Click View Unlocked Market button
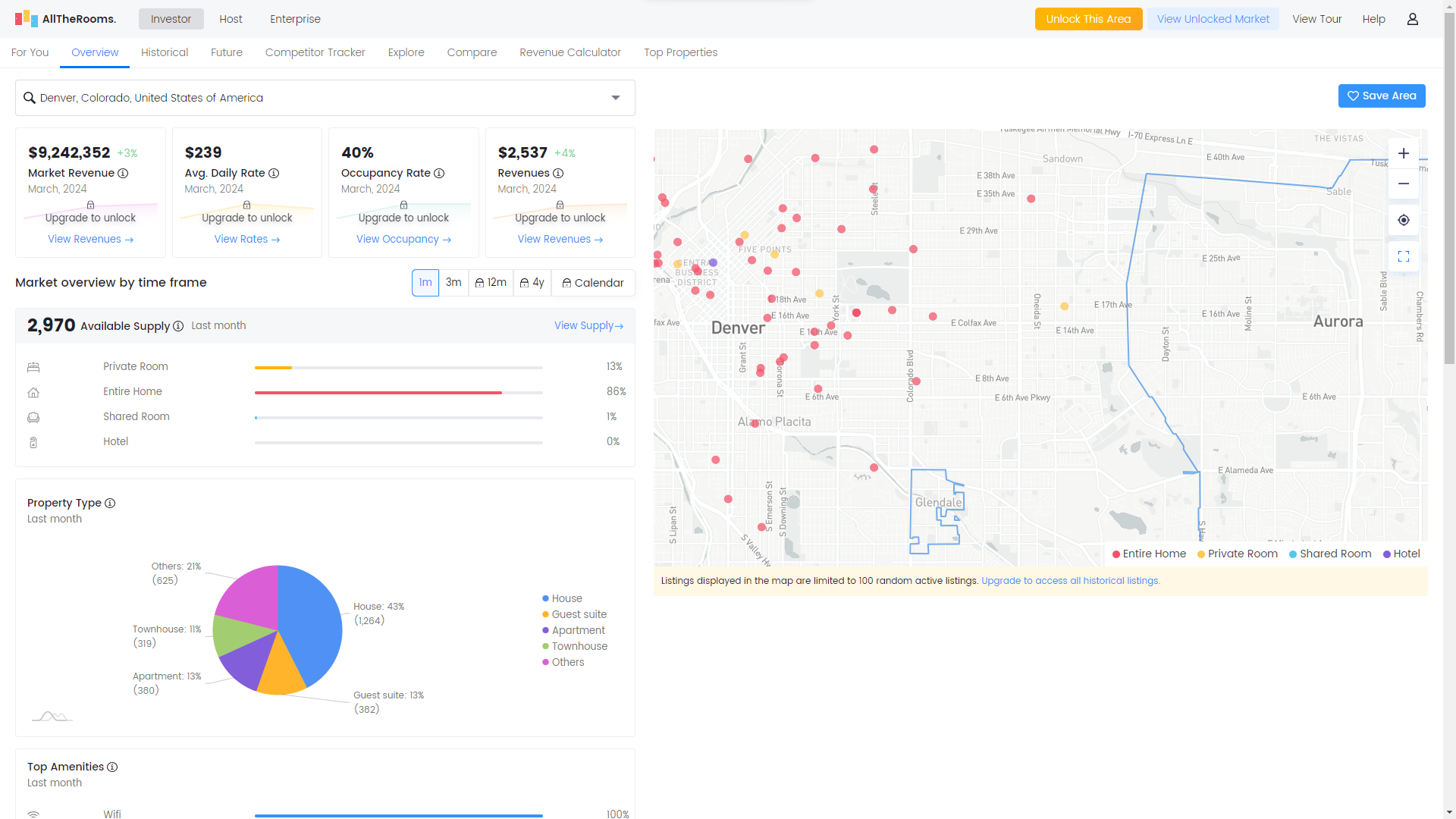Viewport: 1456px width, 819px height. [x=1213, y=19]
